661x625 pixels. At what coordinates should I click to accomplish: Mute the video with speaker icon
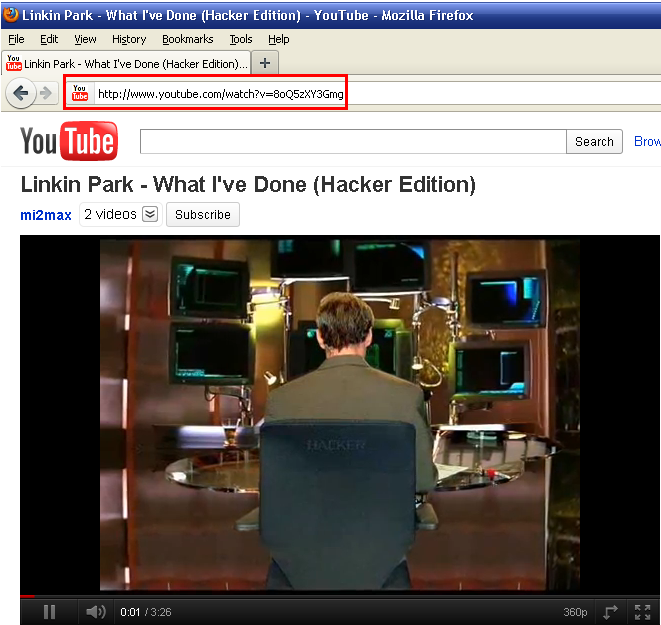pos(96,612)
